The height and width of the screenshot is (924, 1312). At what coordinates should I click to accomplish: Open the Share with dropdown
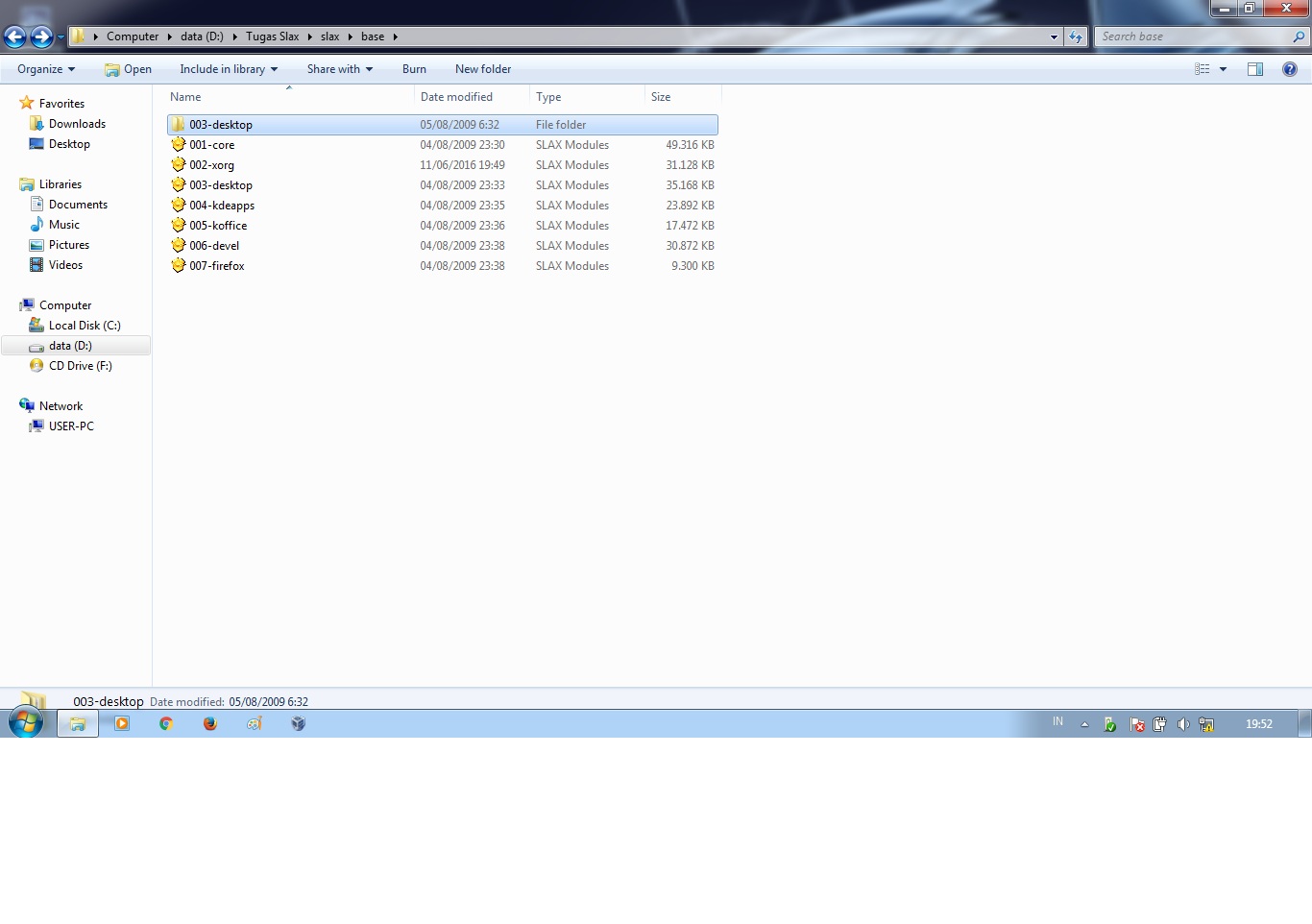pyautogui.click(x=338, y=68)
